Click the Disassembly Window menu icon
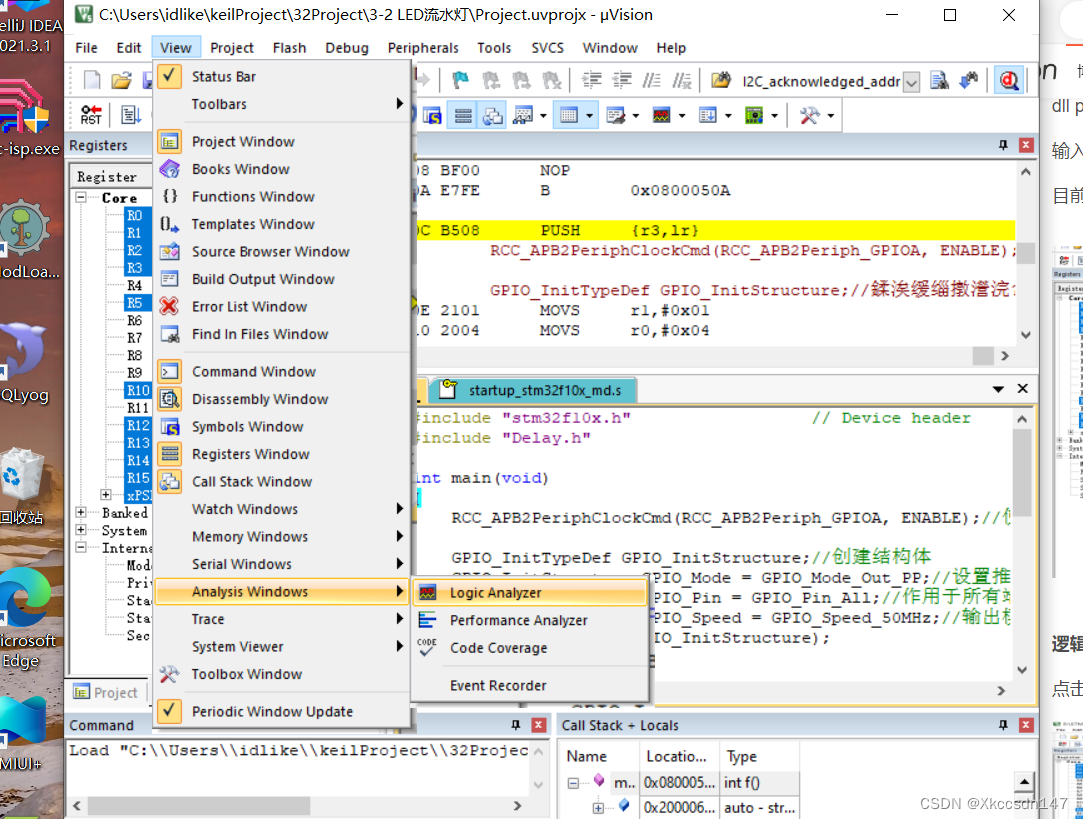 click(x=170, y=399)
